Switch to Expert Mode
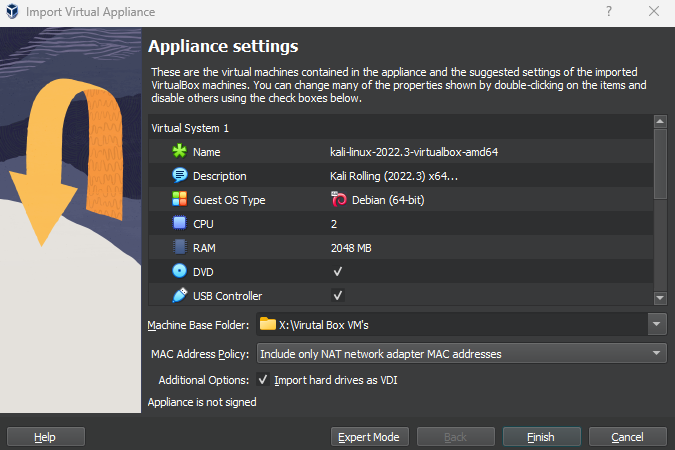The height and width of the screenshot is (450, 675). pos(369,437)
